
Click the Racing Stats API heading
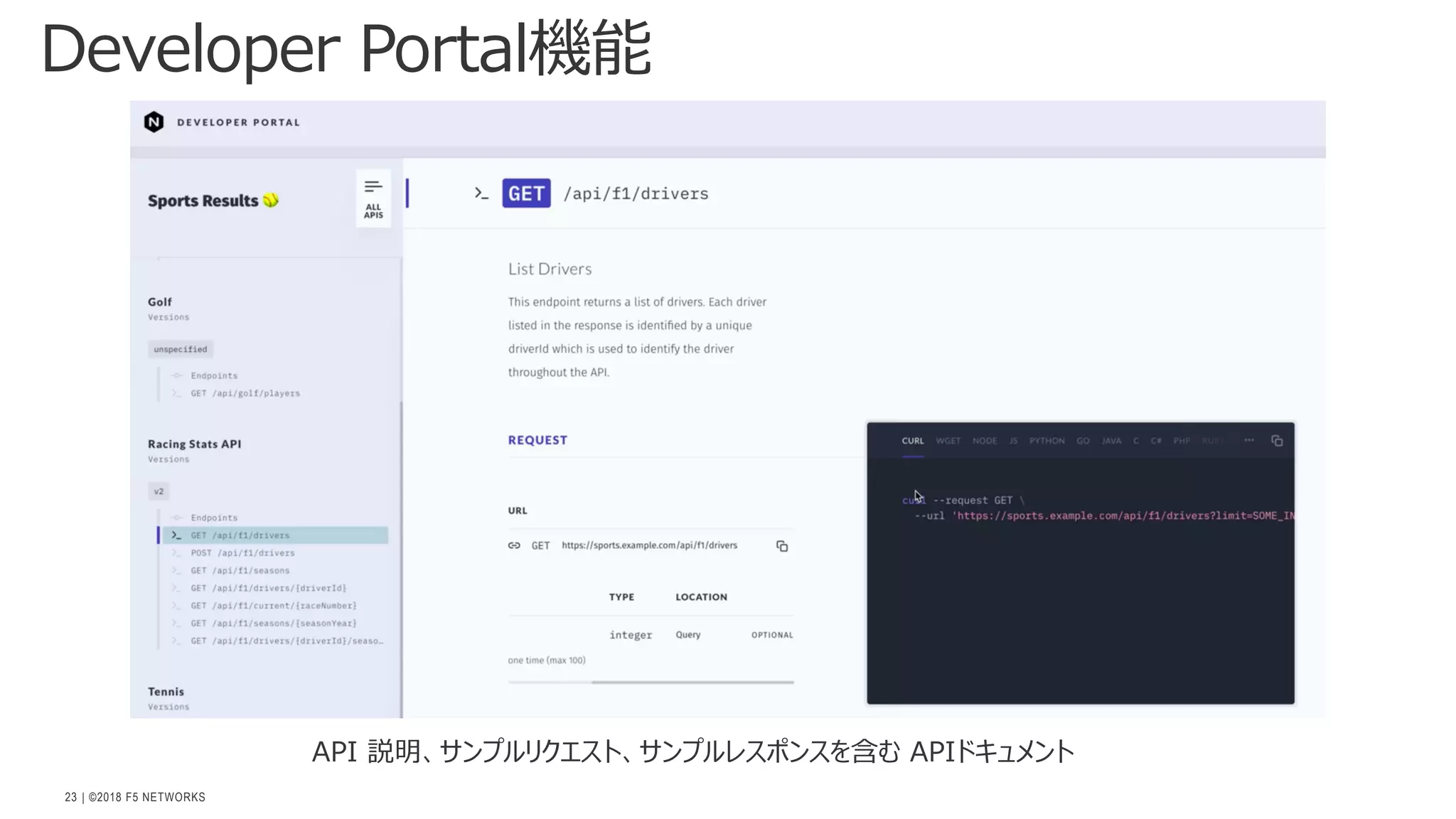[194, 444]
